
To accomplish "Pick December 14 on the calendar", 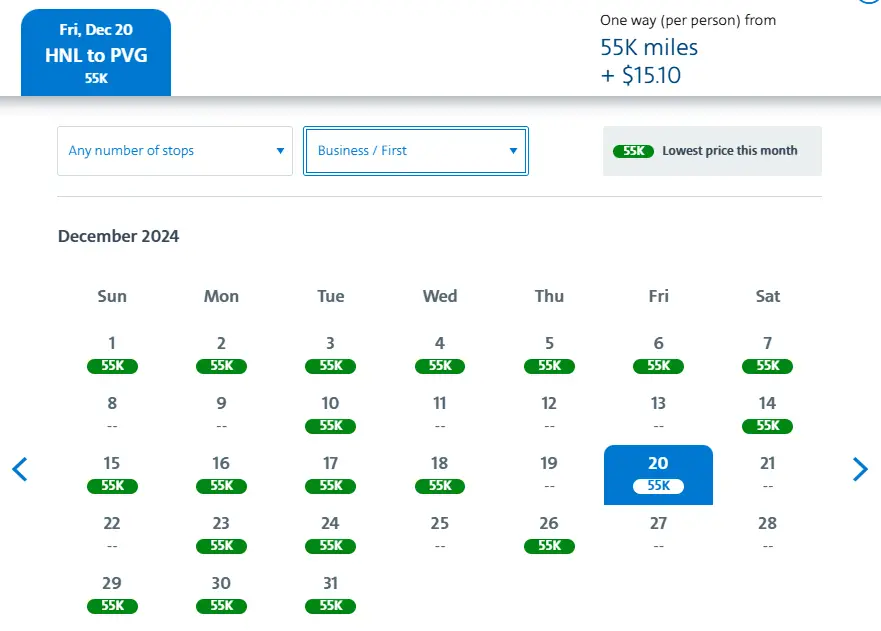I will (x=767, y=414).
